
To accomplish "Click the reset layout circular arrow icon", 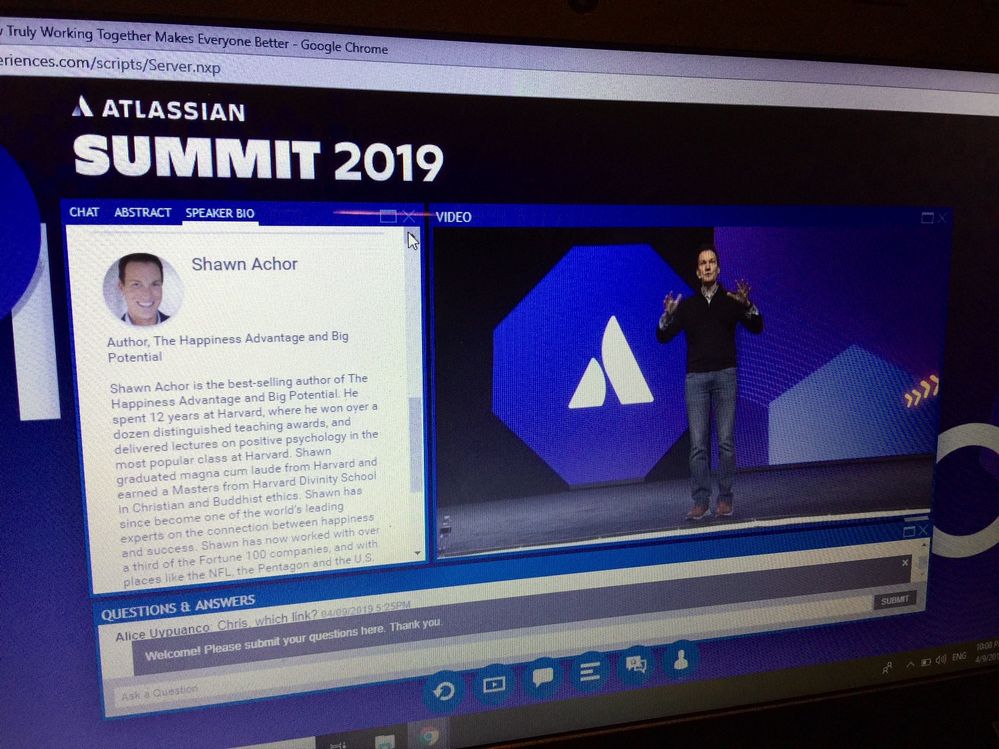I will tap(443, 692).
